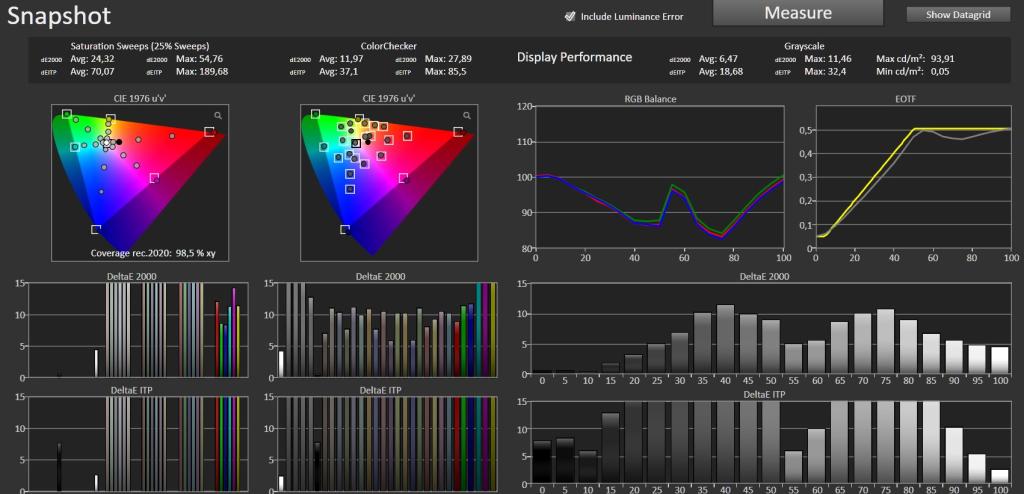Image resolution: width=1024 pixels, height=494 pixels.
Task: Select the blue primary target square on saturation CIE chart
Action: [96, 229]
